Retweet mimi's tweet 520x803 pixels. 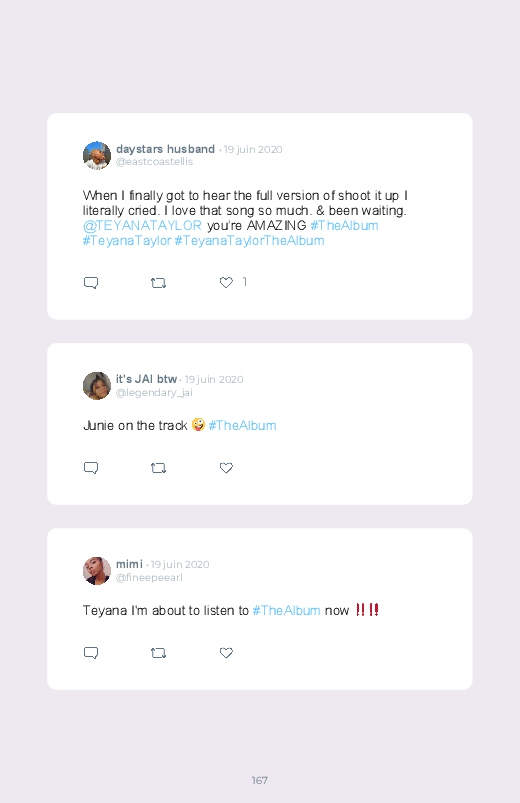click(158, 652)
